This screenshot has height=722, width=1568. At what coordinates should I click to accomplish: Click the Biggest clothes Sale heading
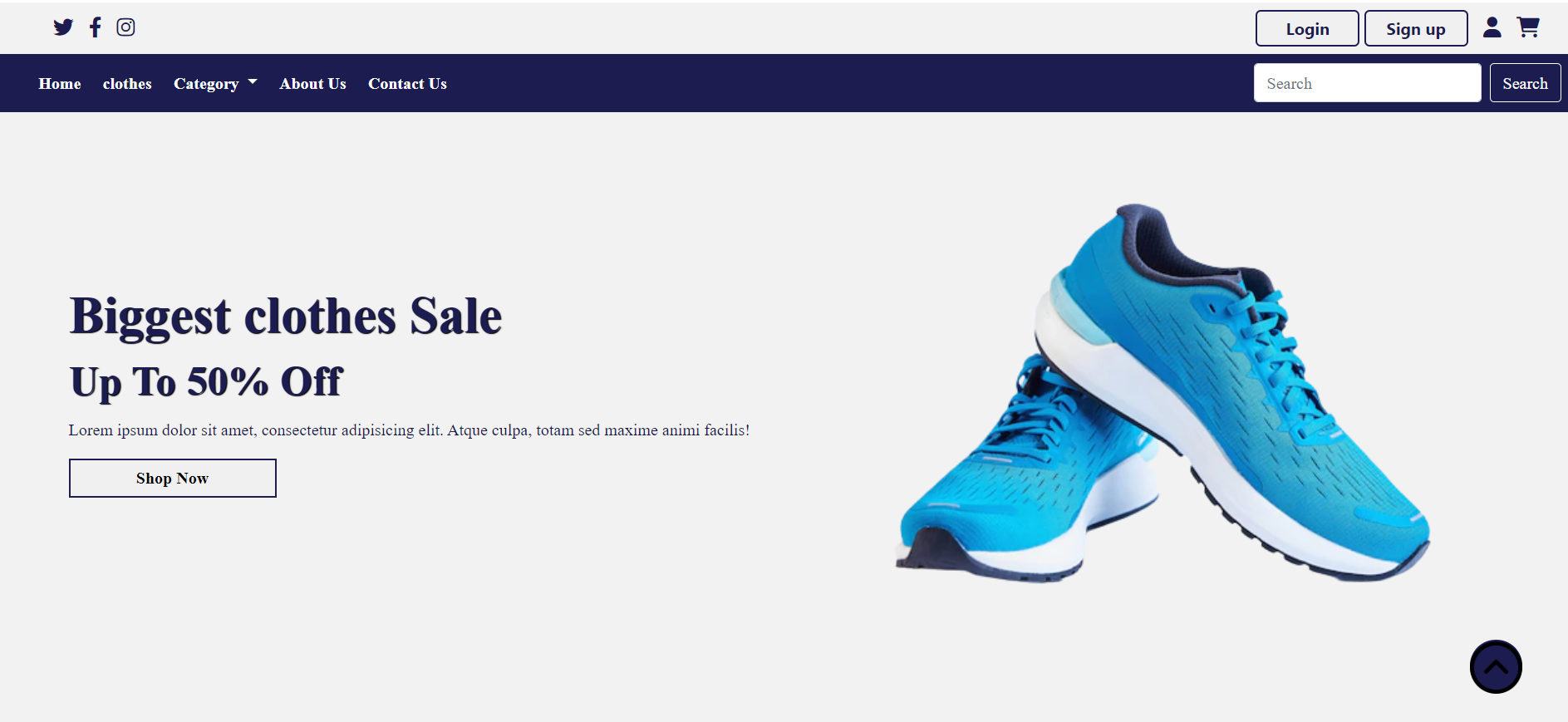click(286, 317)
